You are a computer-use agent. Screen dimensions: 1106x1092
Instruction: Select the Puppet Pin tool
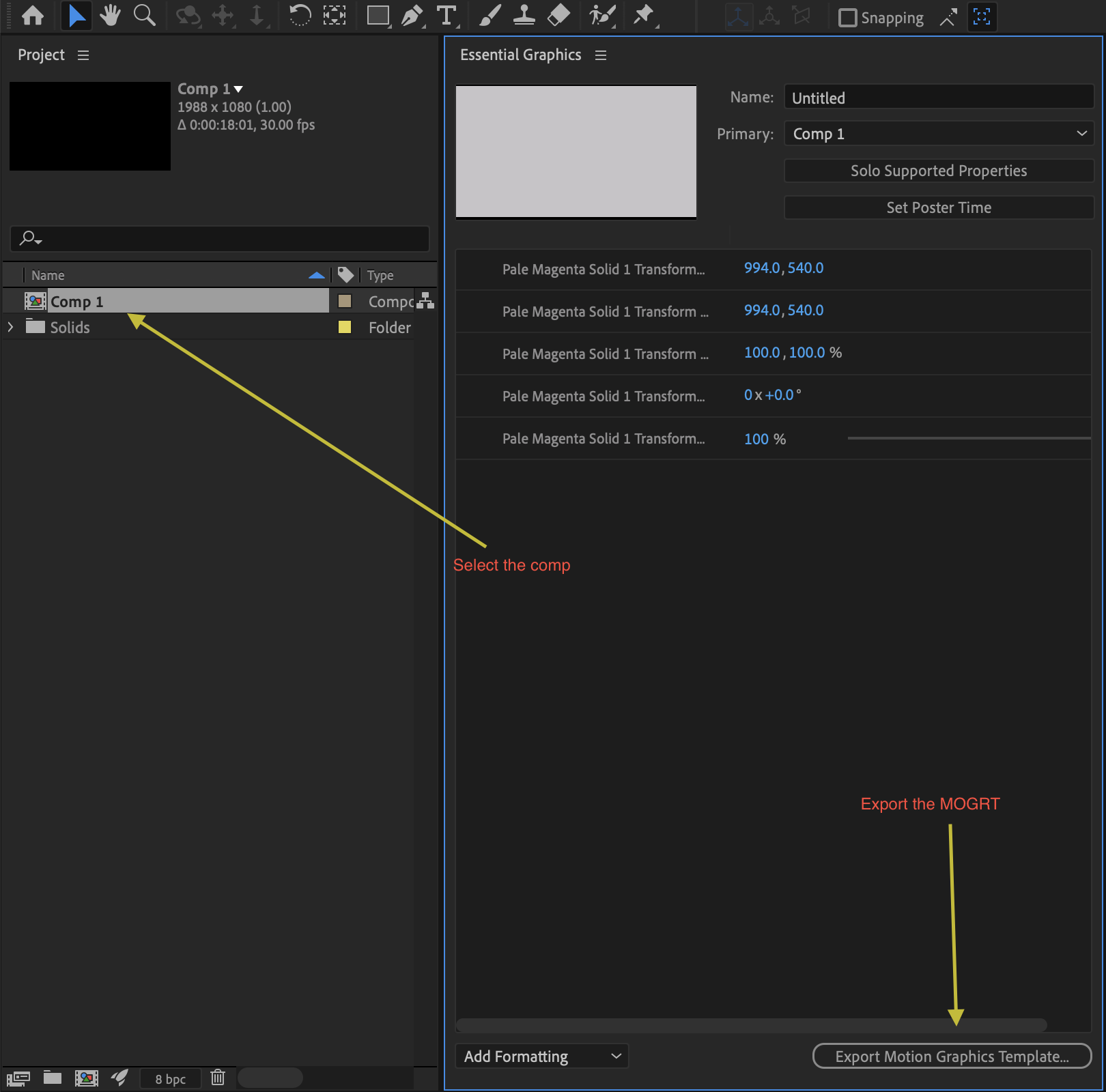point(643,15)
